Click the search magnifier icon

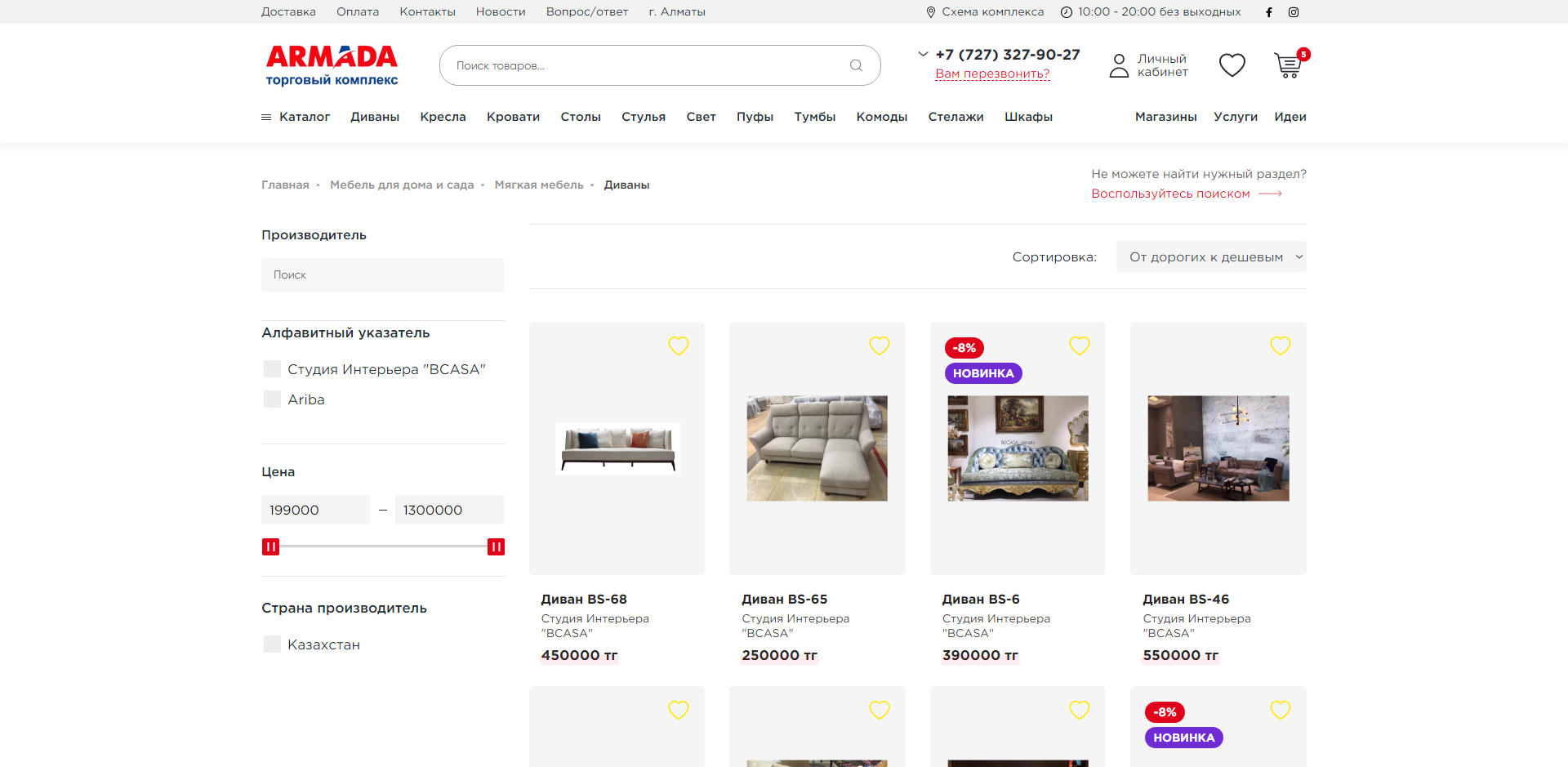[856, 65]
